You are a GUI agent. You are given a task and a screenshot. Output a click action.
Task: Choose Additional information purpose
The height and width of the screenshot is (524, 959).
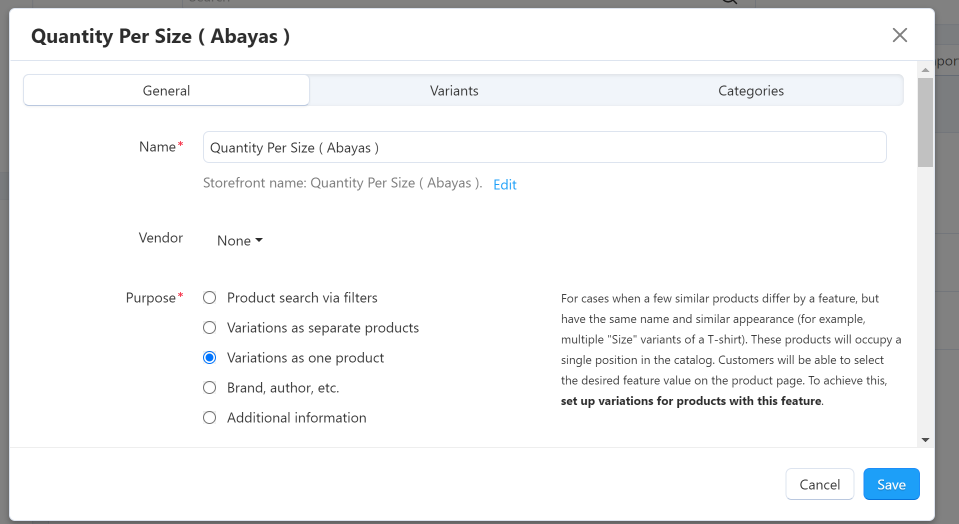210,418
